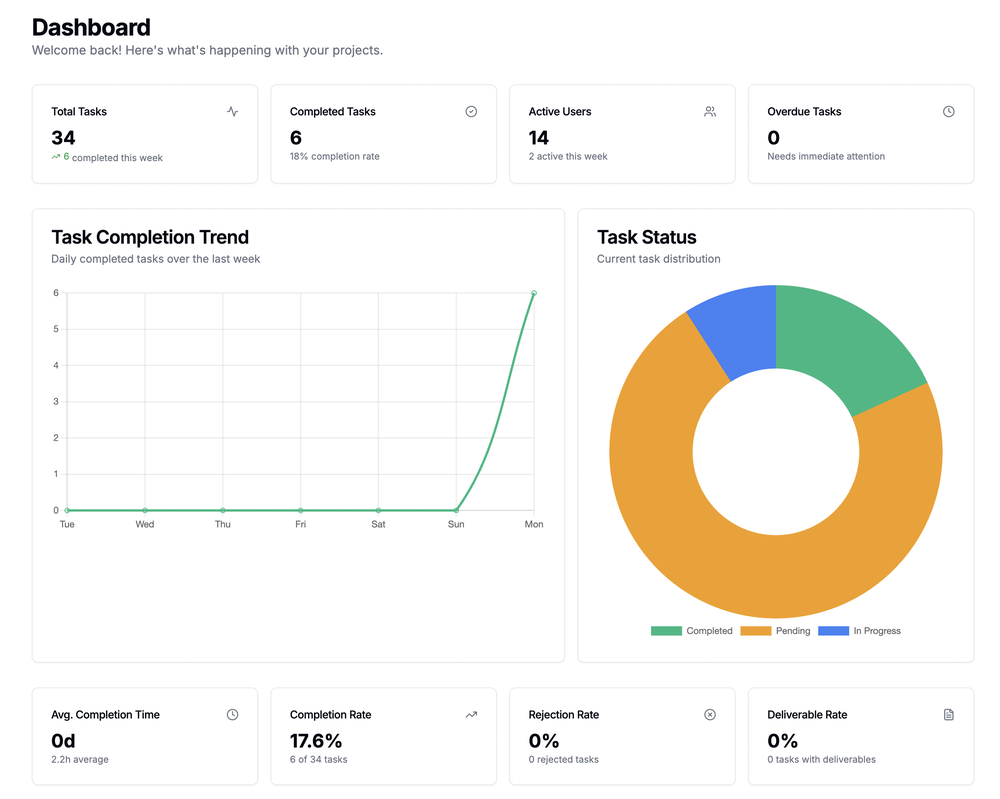Screen dimensions: 1000x799
Task: Click the value '34' in Total Tasks
Action: (63, 138)
